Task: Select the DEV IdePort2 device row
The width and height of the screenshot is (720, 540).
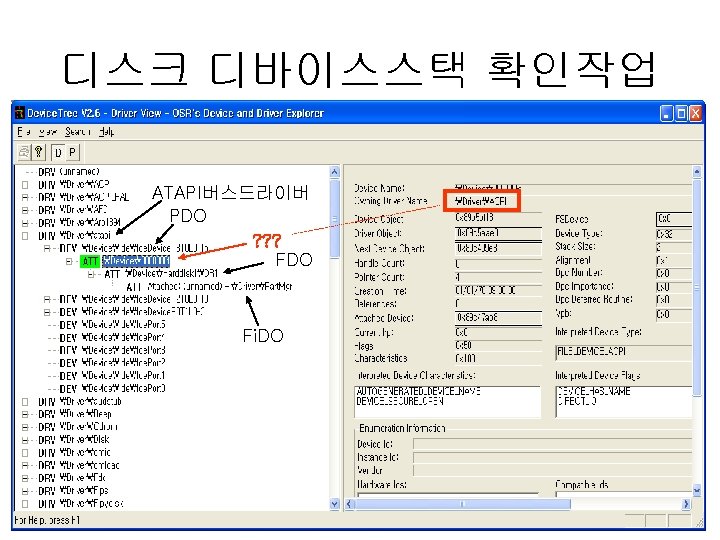Action: click(112, 363)
